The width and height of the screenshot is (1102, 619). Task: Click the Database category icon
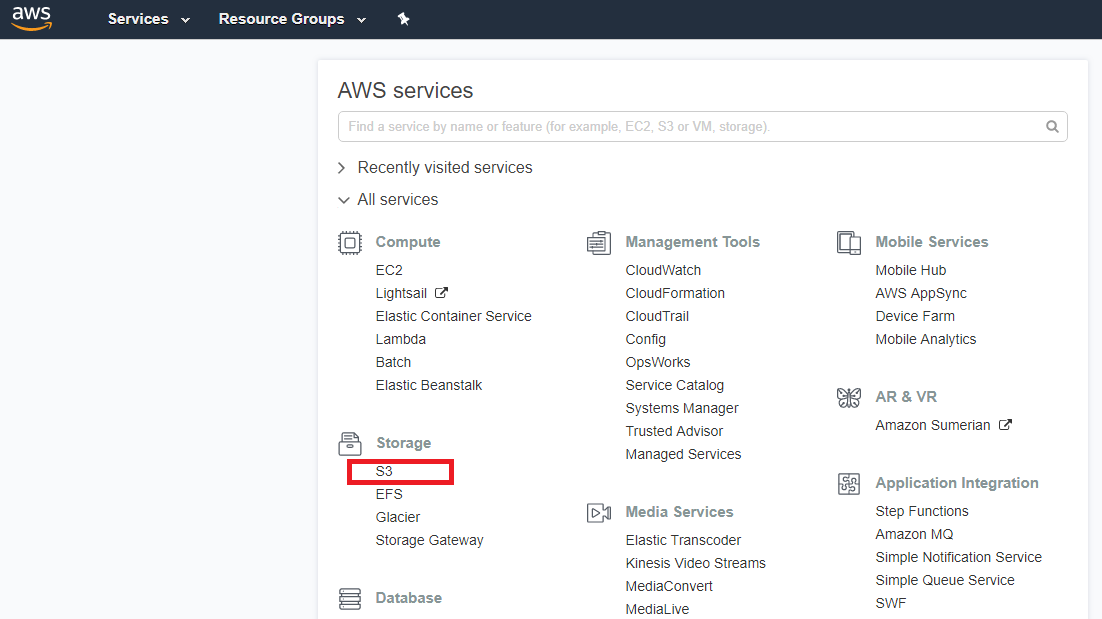(x=349, y=598)
